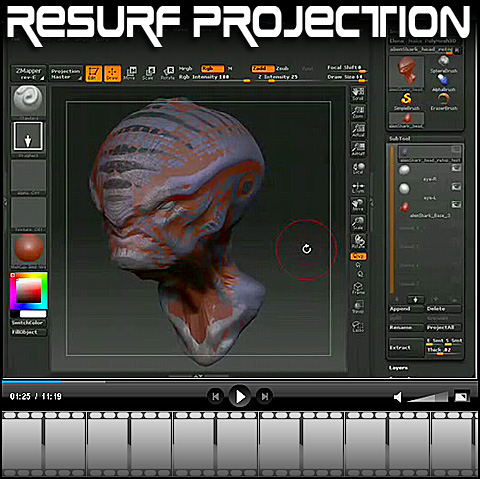Screen dimensions: 480x479
Task: Adjust the Focal Shift slider
Action: click(347, 68)
